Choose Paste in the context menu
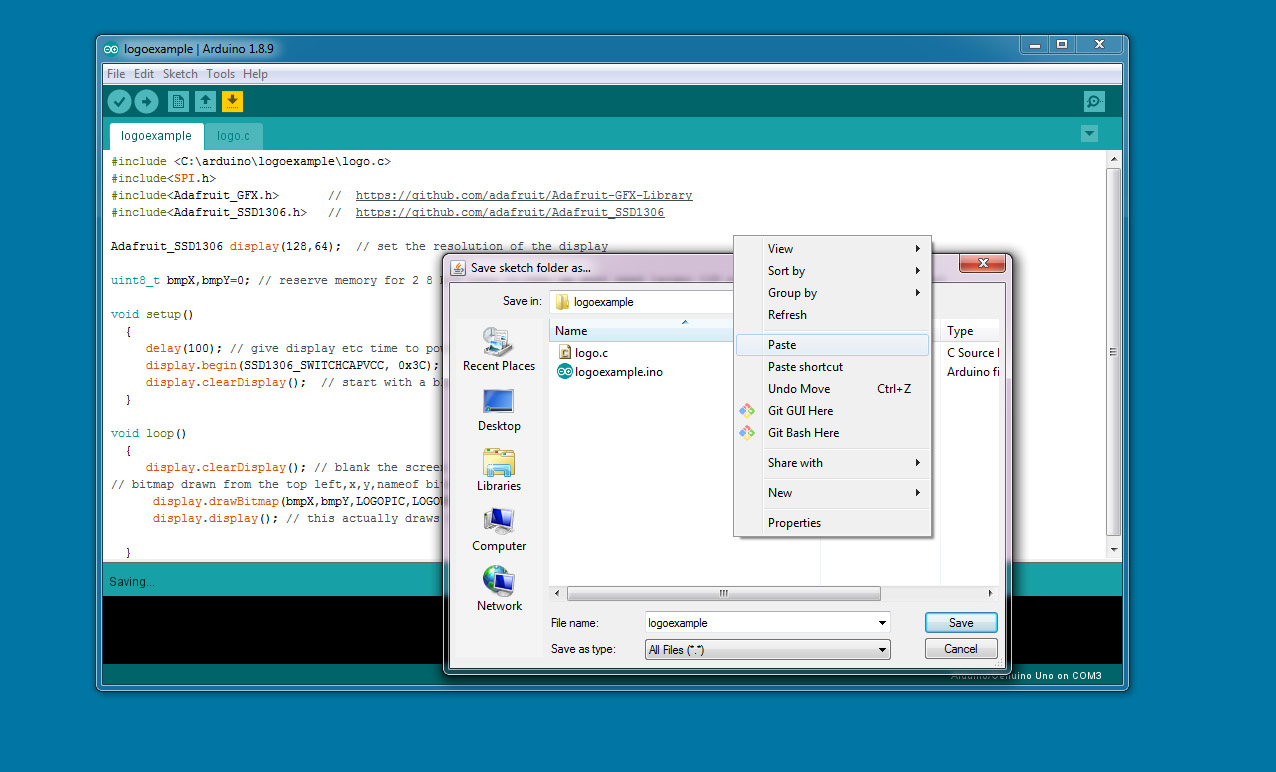The image size is (1276, 772). coord(833,345)
